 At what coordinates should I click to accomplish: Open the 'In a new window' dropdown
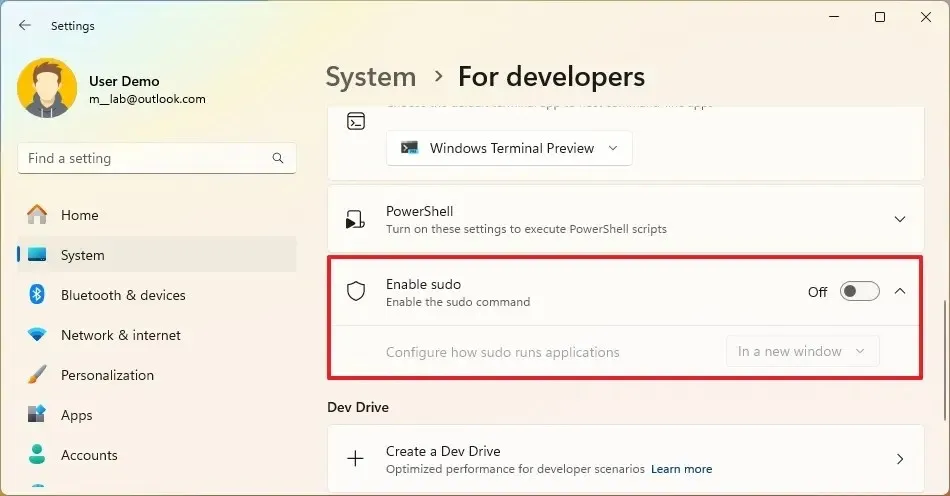tap(802, 352)
